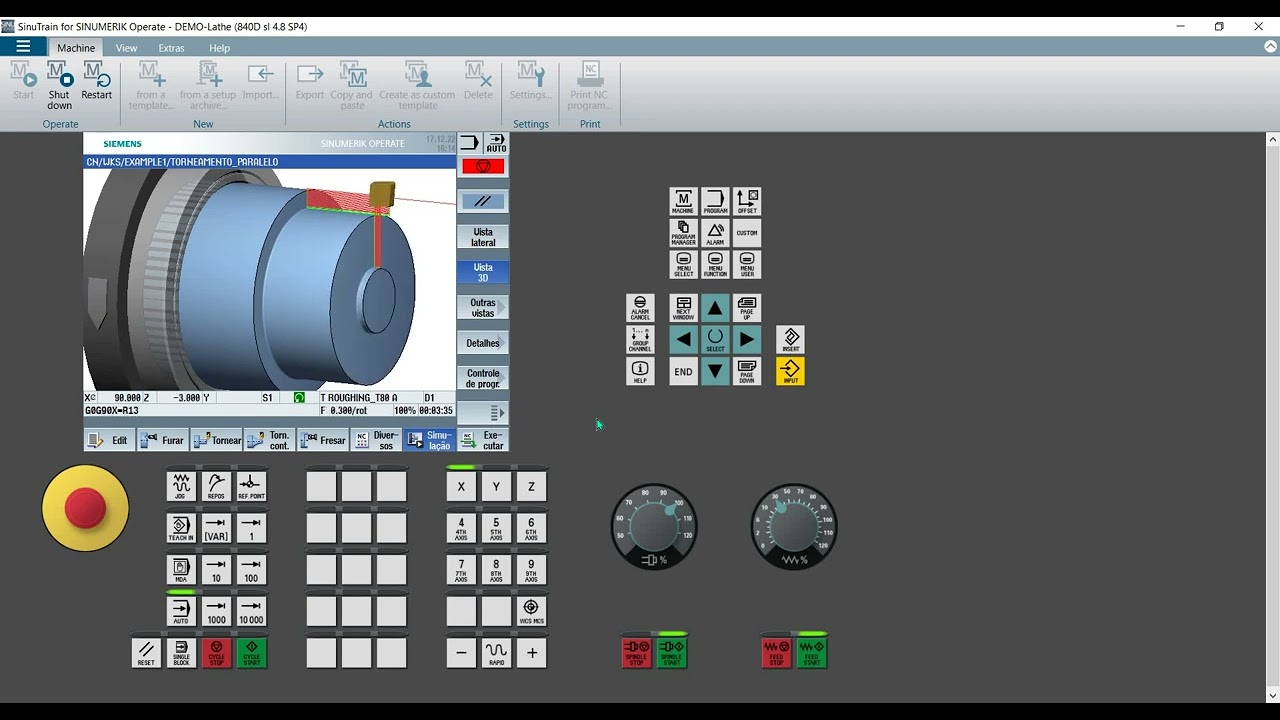Select the [VAR] increment key
Screen dimensions: 1280x720
[x=216, y=528]
